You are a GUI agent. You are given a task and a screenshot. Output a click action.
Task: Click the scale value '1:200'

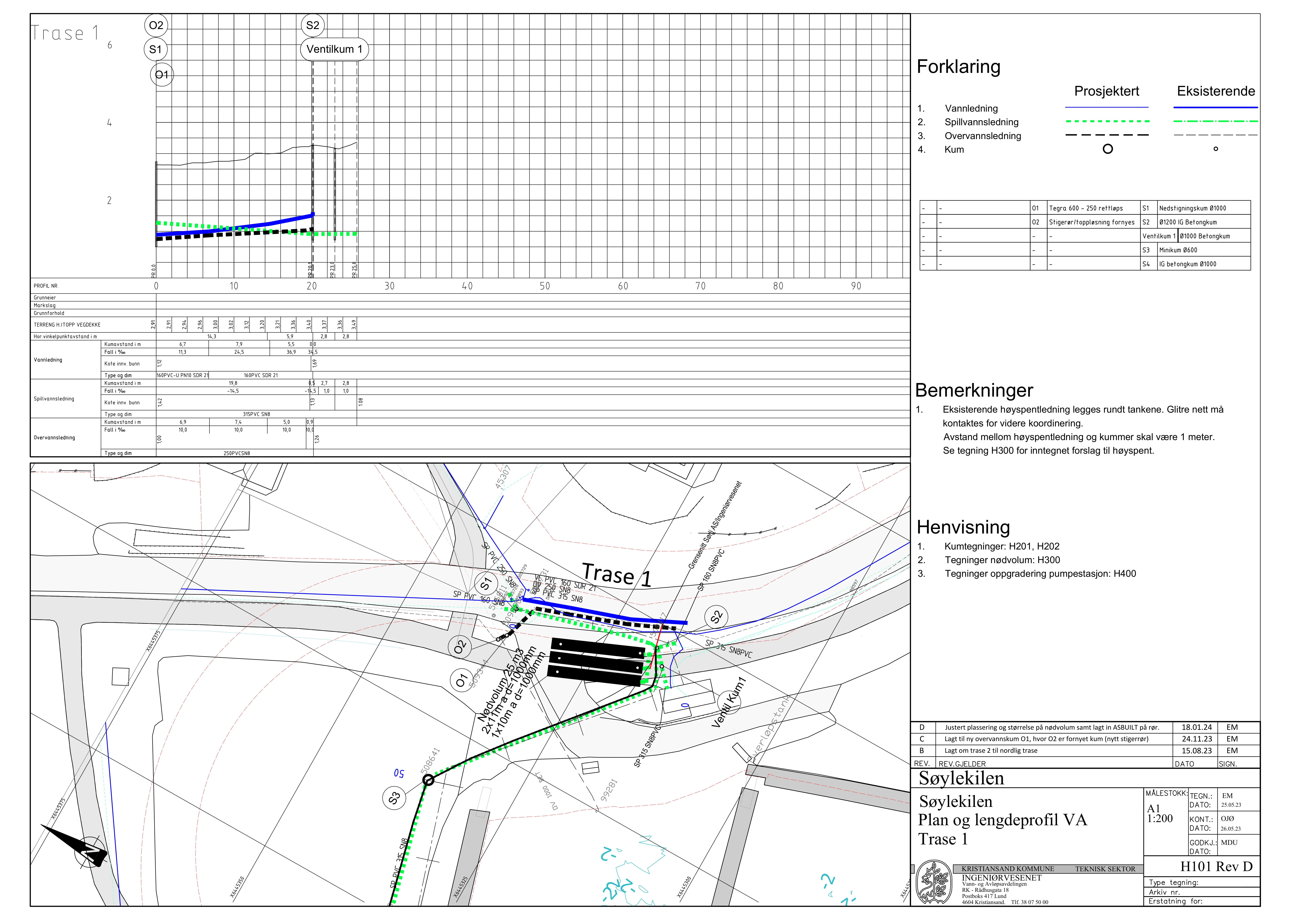point(1160,819)
